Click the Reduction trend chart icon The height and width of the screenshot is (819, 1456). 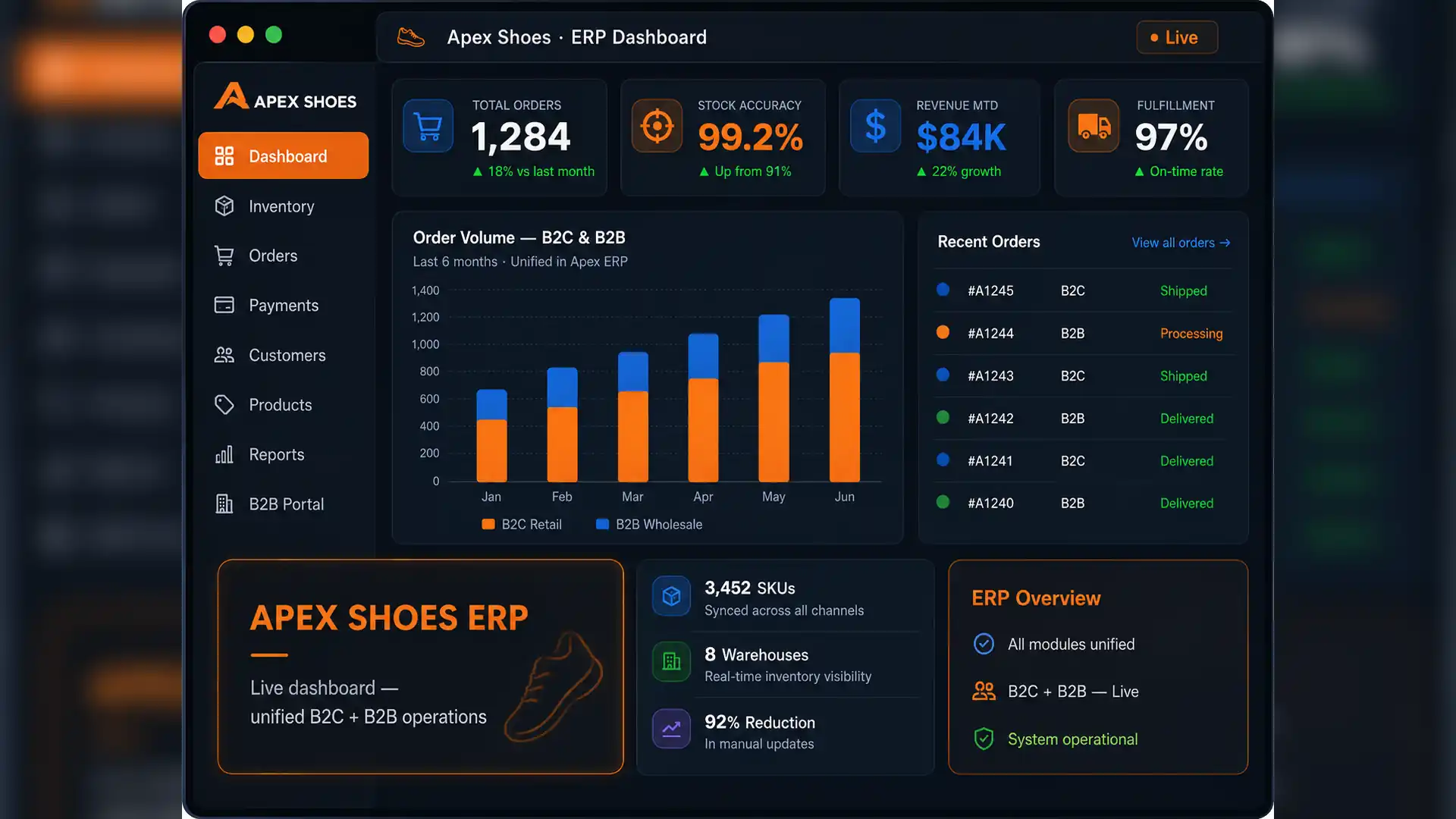click(x=671, y=730)
